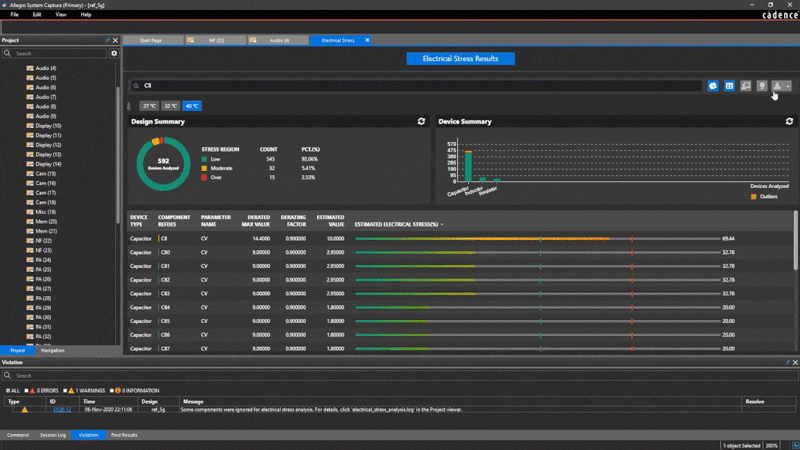Refresh the Design Summary panel
The height and width of the screenshot is (450, 800).
tap(421, 121)
